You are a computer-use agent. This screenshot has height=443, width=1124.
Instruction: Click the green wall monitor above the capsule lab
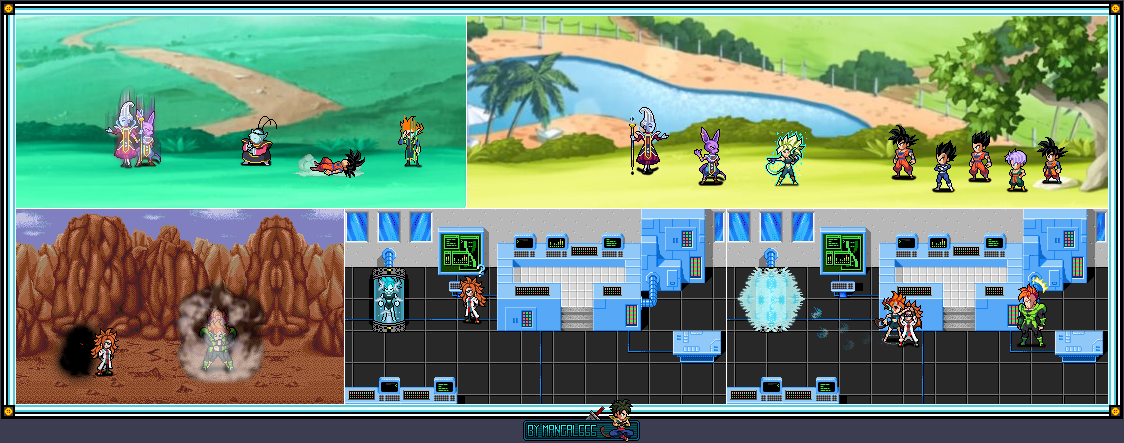point(462,251)
